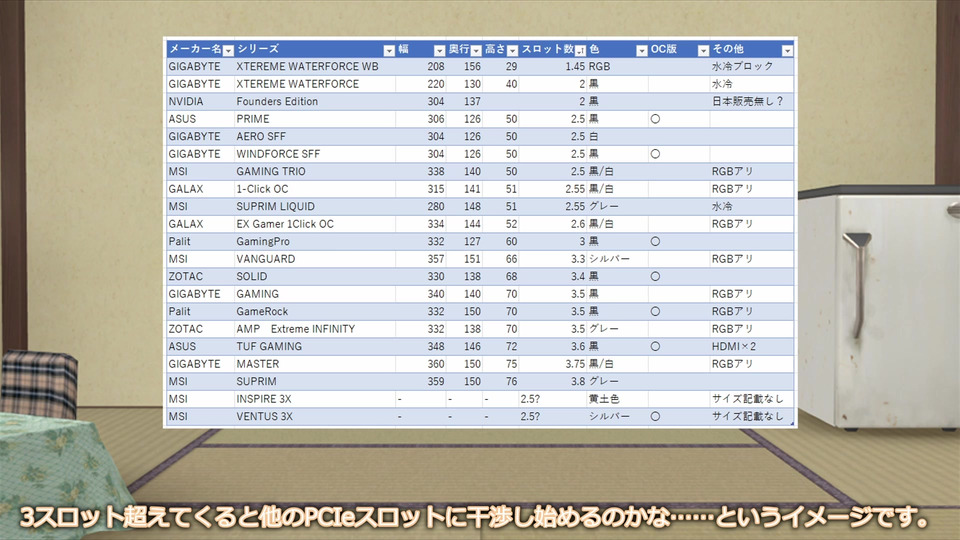Click the AMP Extreme INFINITY cell

(315, 329)
